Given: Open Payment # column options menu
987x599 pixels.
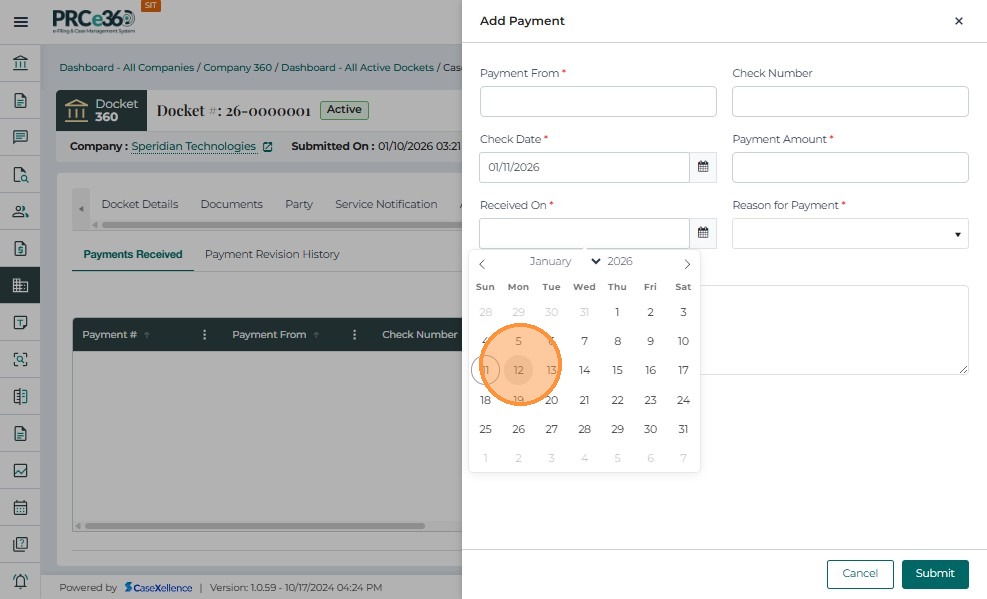Looking at the screenshot, I should click(x=205, y=335).
